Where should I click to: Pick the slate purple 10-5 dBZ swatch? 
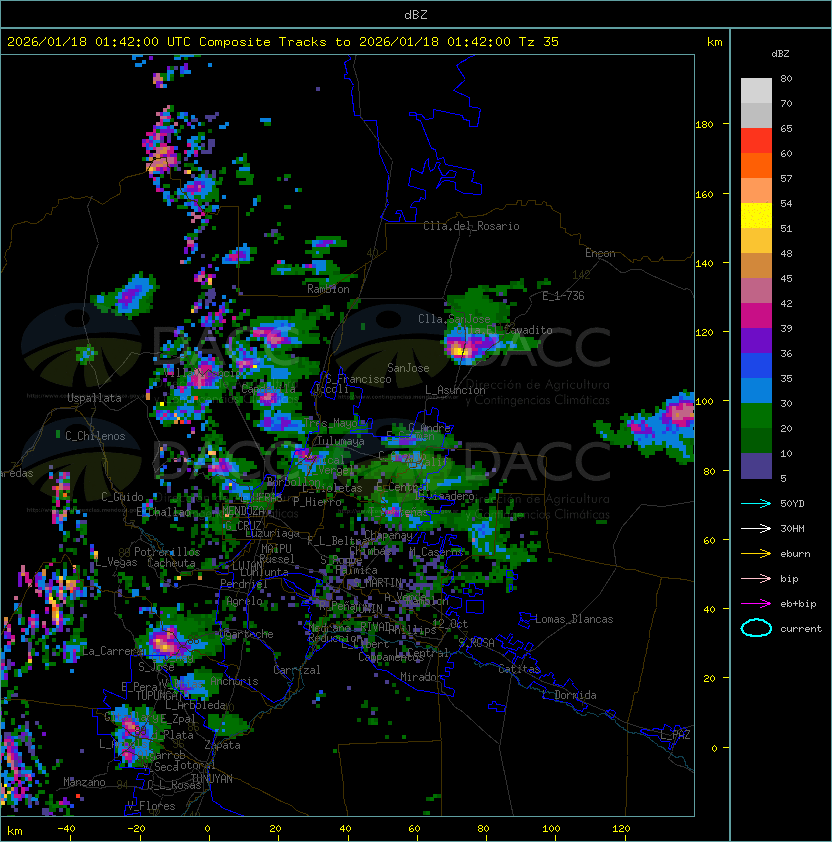point(756,466)
